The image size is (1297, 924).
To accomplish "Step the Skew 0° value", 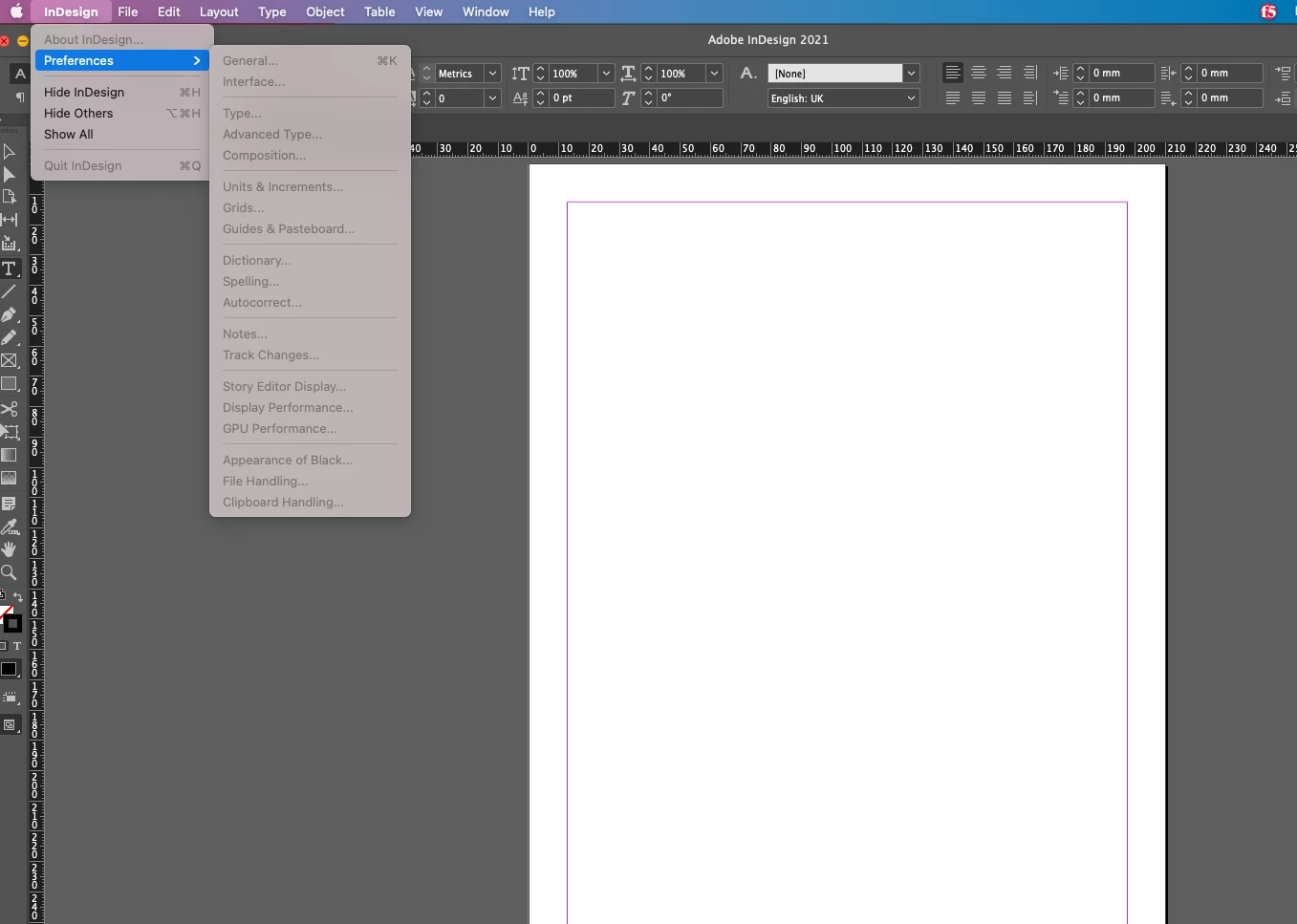I will (649, 98).
